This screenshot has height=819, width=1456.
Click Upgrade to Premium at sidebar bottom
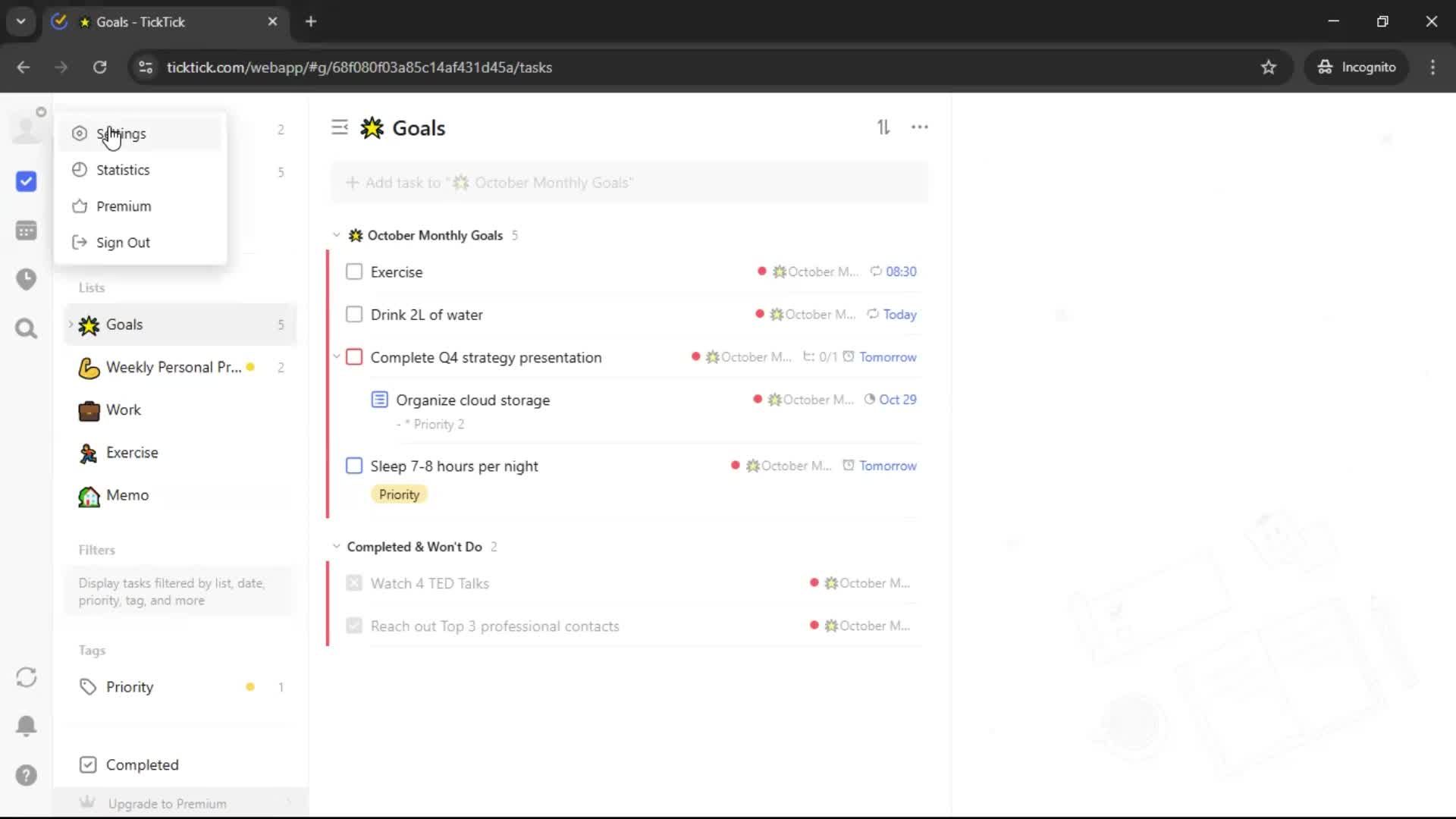pos(167,804)
